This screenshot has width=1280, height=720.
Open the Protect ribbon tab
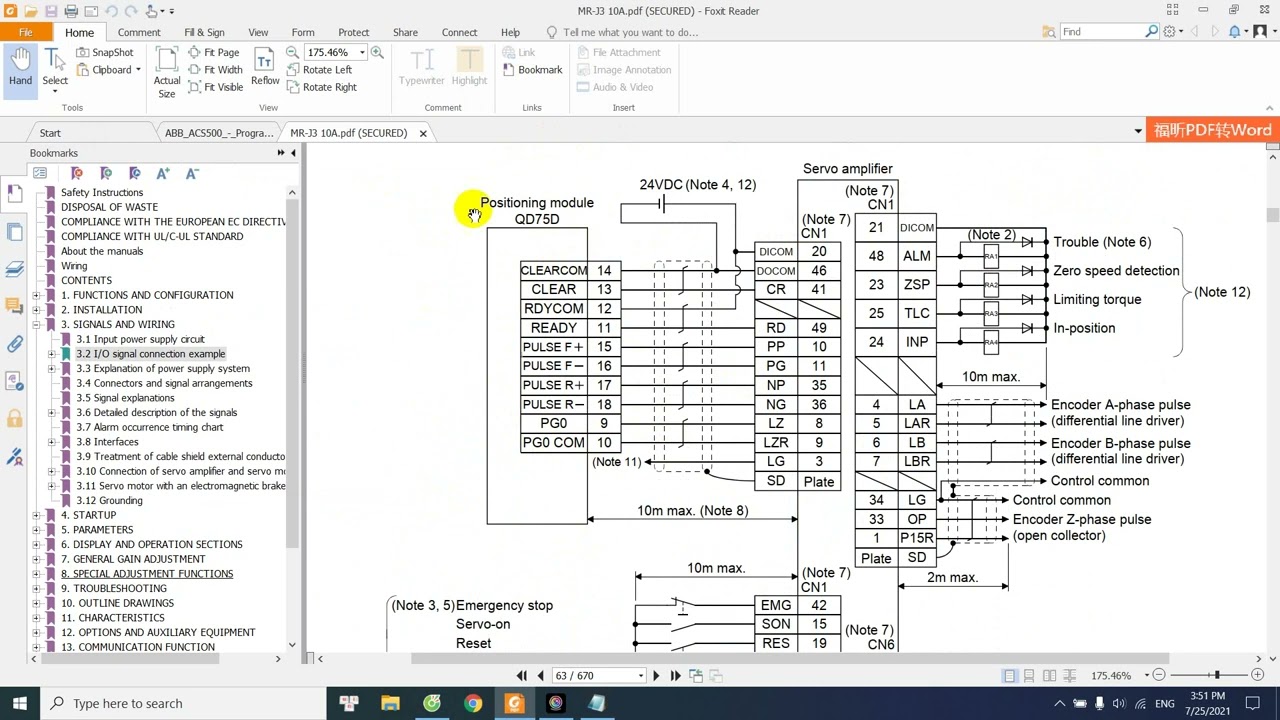click(353, 32)
